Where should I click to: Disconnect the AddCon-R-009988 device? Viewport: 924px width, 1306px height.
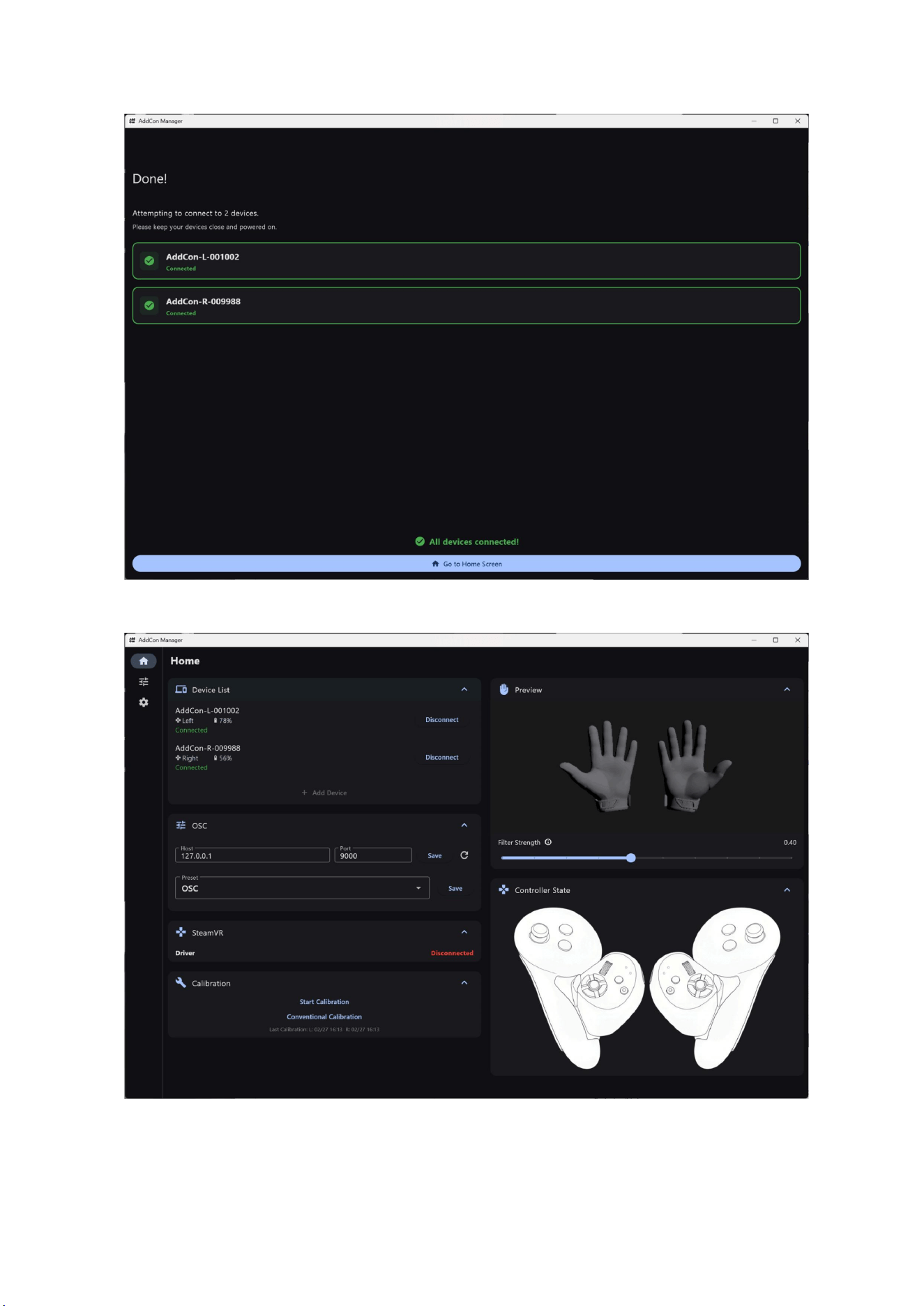pos(442,758)
